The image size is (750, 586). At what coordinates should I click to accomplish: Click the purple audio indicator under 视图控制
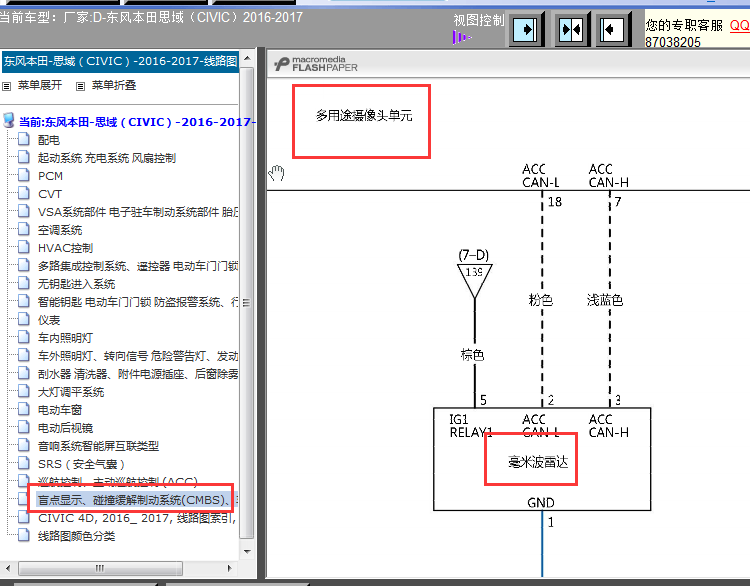point(462,37)
